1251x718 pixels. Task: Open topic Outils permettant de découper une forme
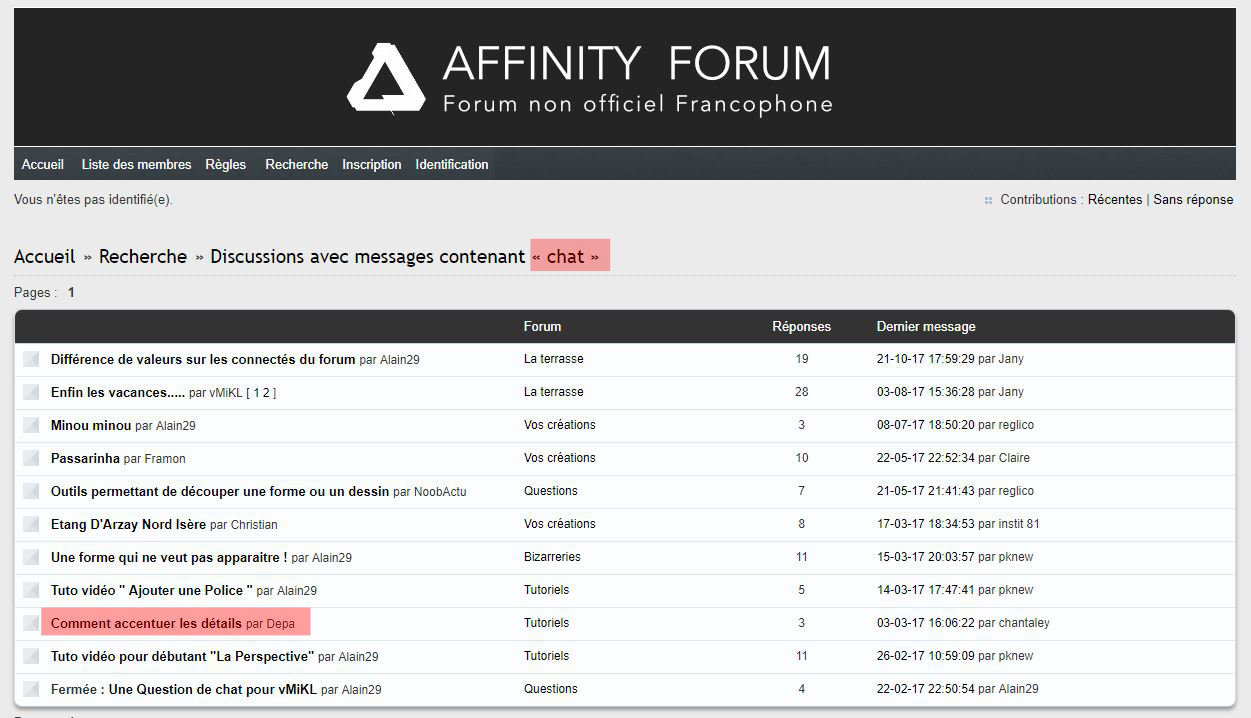point(220,491)
